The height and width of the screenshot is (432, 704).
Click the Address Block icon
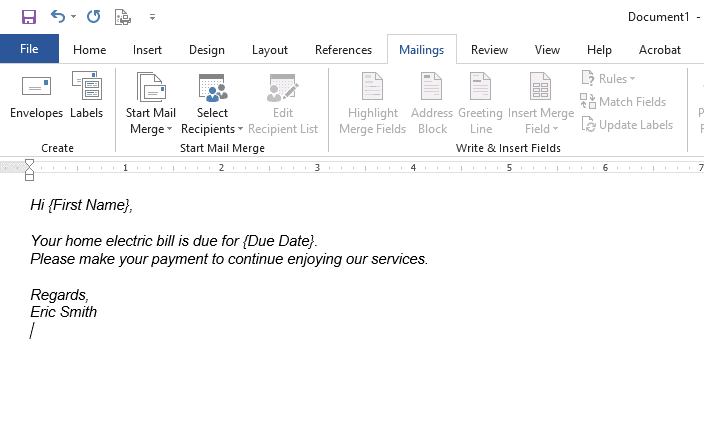431,86
